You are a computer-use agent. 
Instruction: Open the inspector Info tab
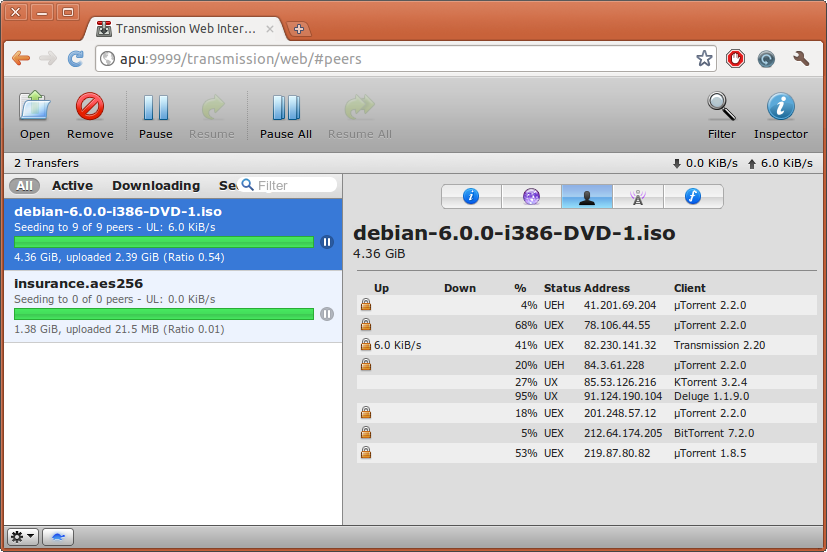point(471,197)
